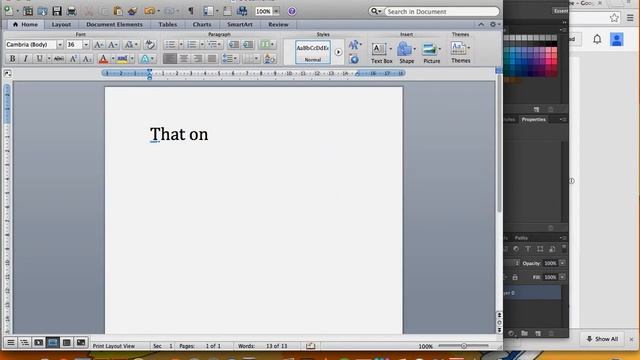Screen dimensions: 640x360
Task: Switch to the Home ribbon tab
Action: pos(25,24)
